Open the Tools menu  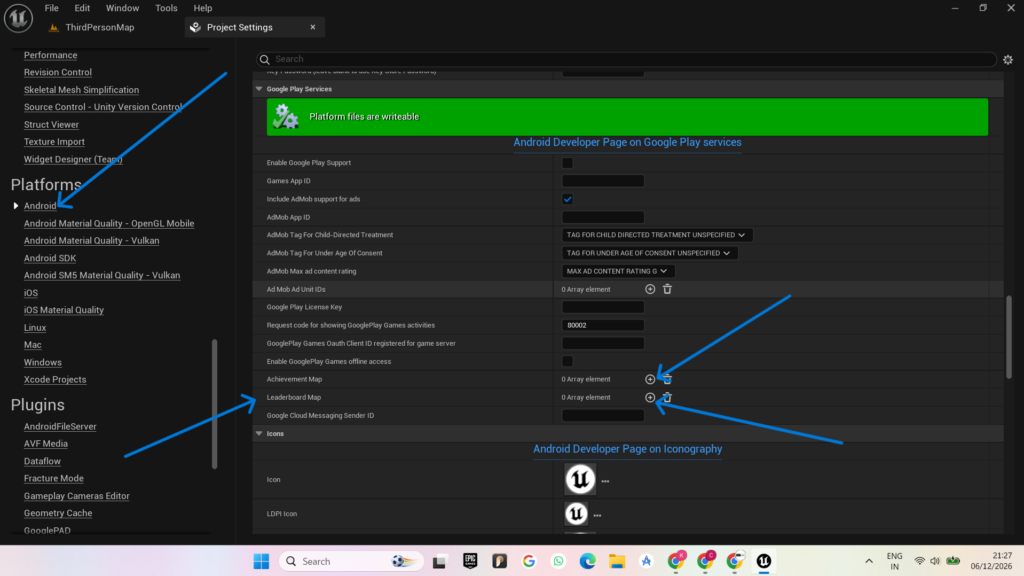(166, 8)
